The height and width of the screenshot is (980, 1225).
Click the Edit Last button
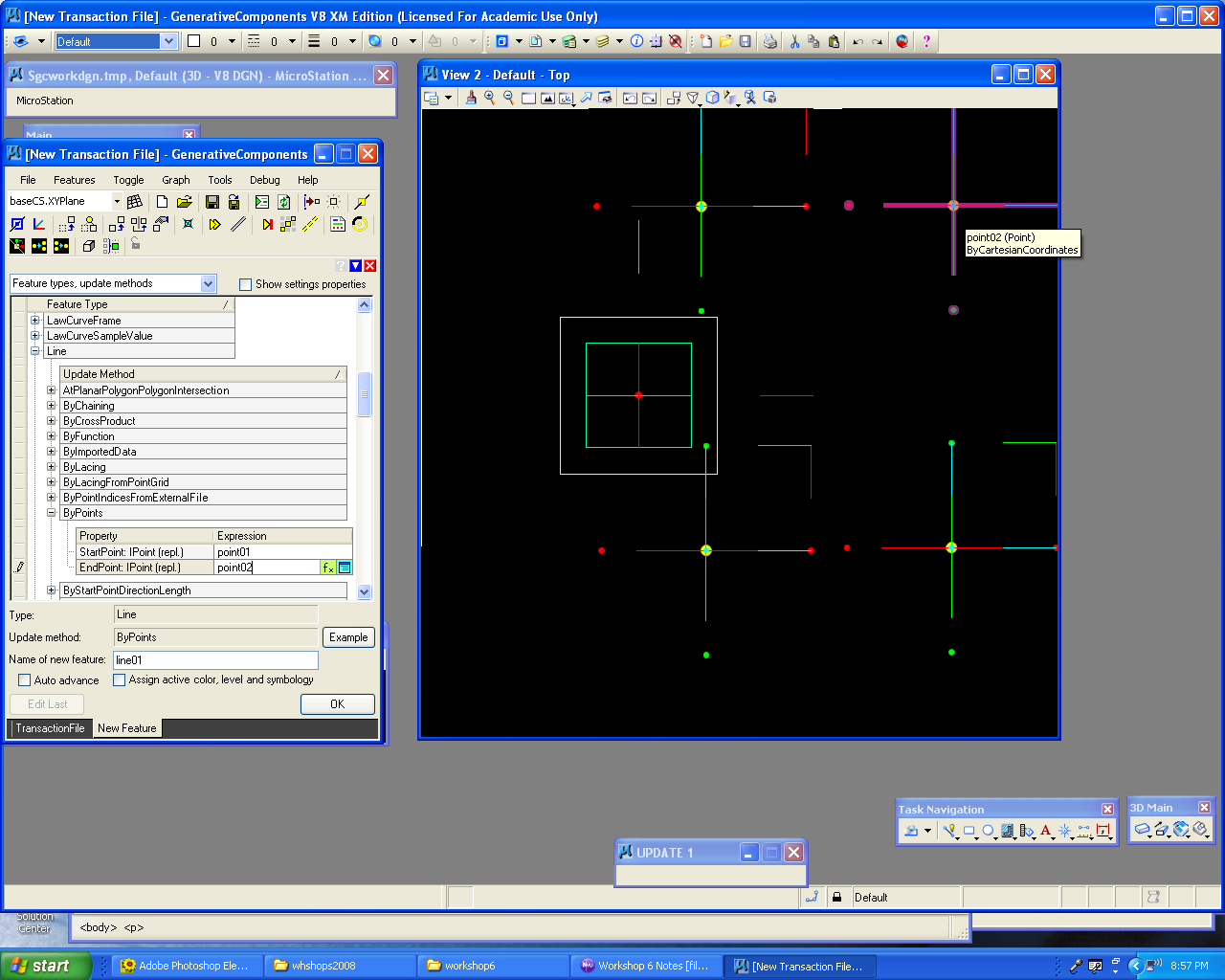point(47,704)
